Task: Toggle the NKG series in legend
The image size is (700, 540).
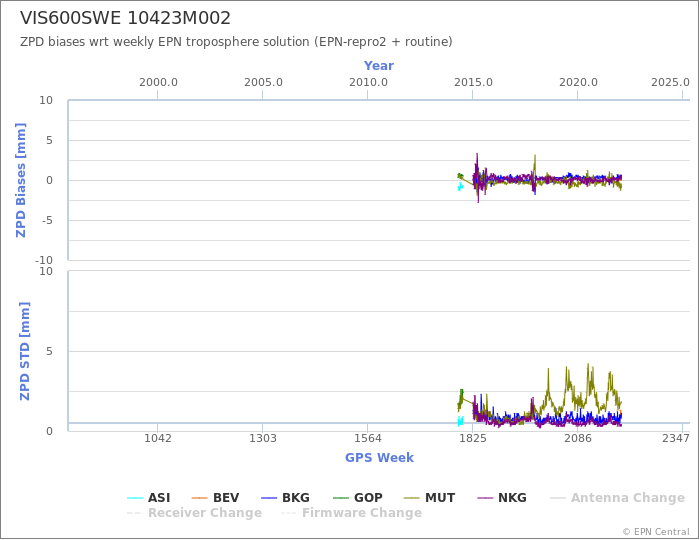Action: pos(502,498)
